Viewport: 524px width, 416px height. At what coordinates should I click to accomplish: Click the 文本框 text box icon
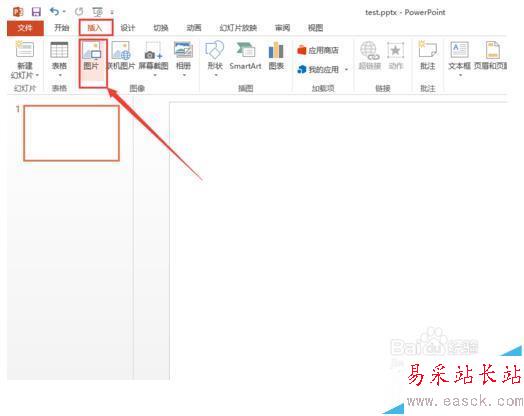(460, 50)
